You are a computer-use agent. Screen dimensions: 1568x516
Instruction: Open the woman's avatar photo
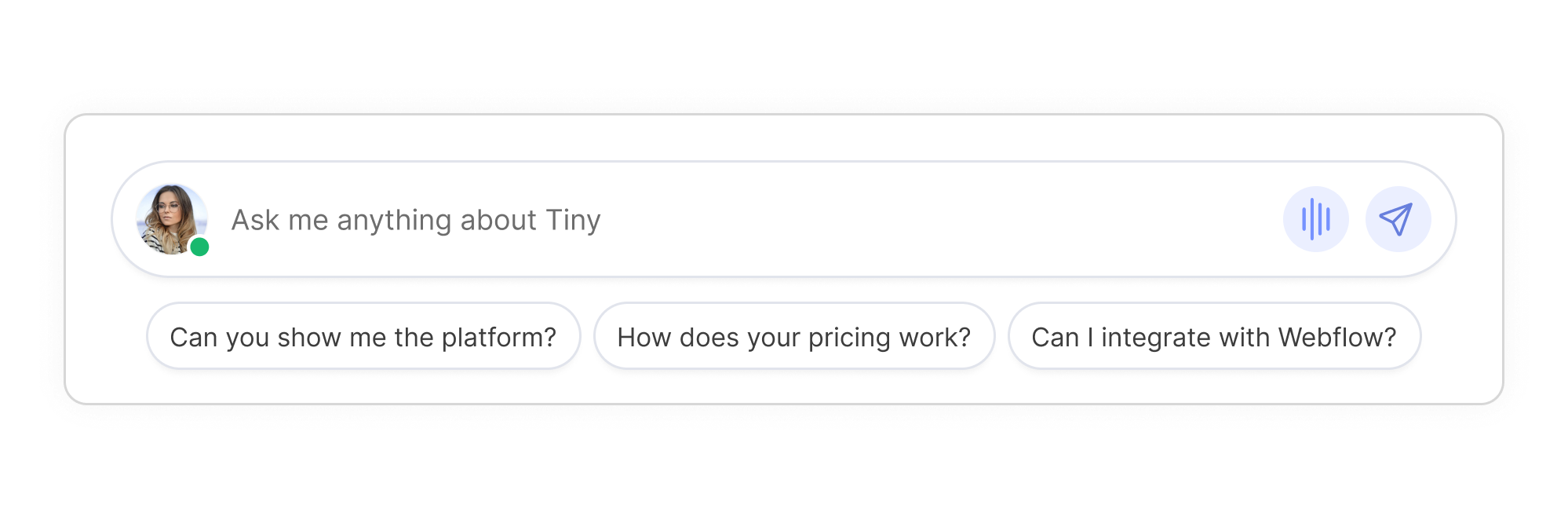coord(171,218)
